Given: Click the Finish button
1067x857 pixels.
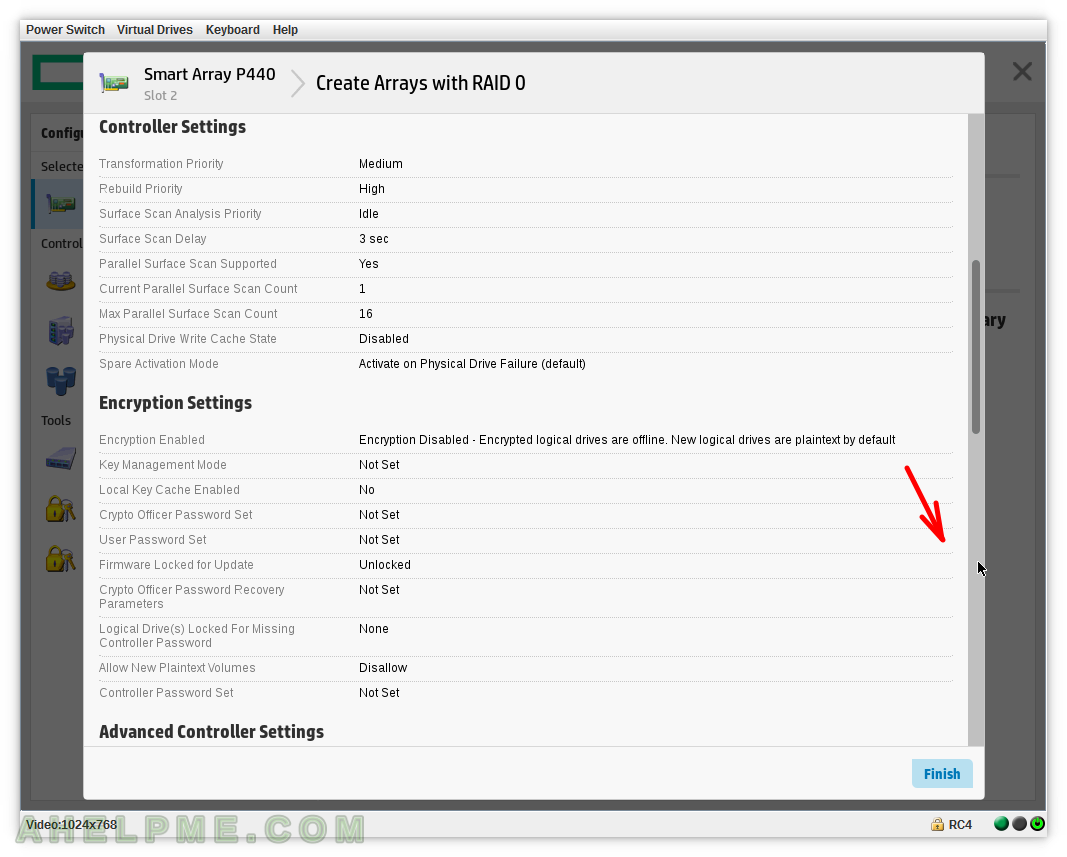Looking at the screenshot, I should pos(942,774).
